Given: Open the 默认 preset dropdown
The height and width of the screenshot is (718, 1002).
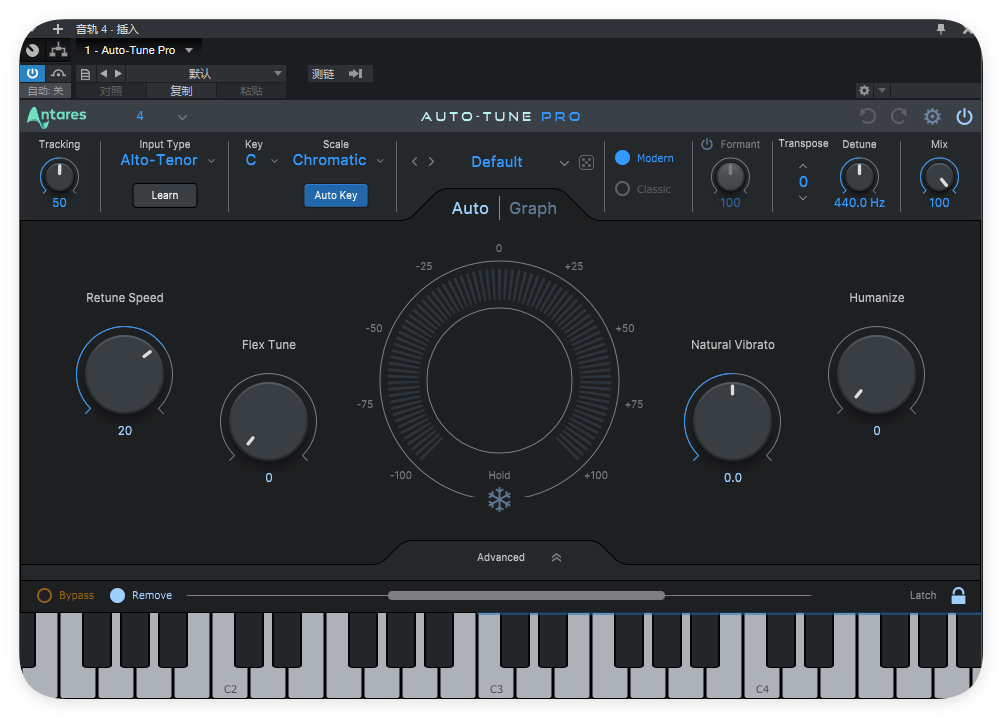Looking at the screenshot, I should (206, 73).
